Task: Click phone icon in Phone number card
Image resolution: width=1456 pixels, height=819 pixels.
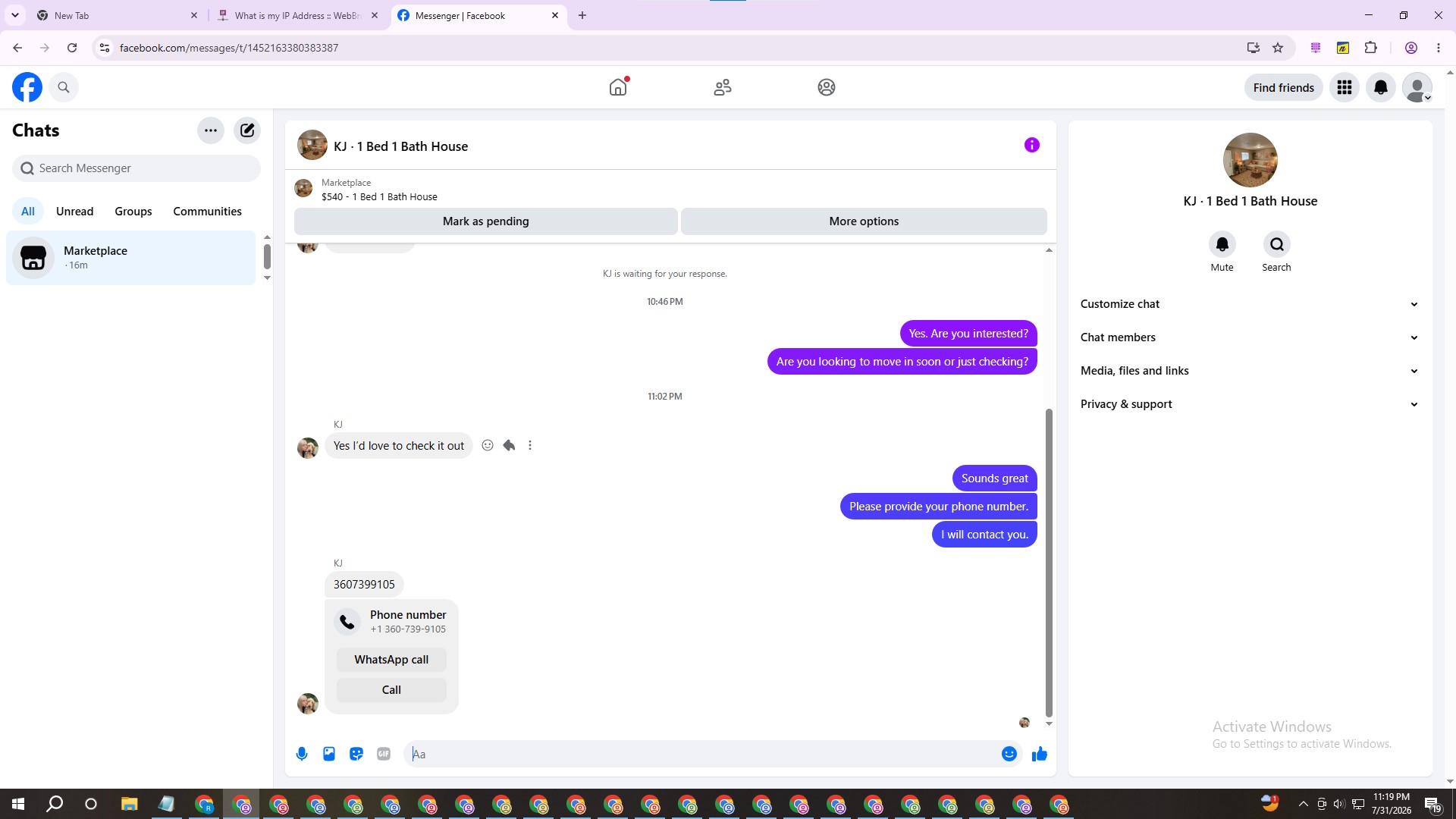Action: (347, 622)
